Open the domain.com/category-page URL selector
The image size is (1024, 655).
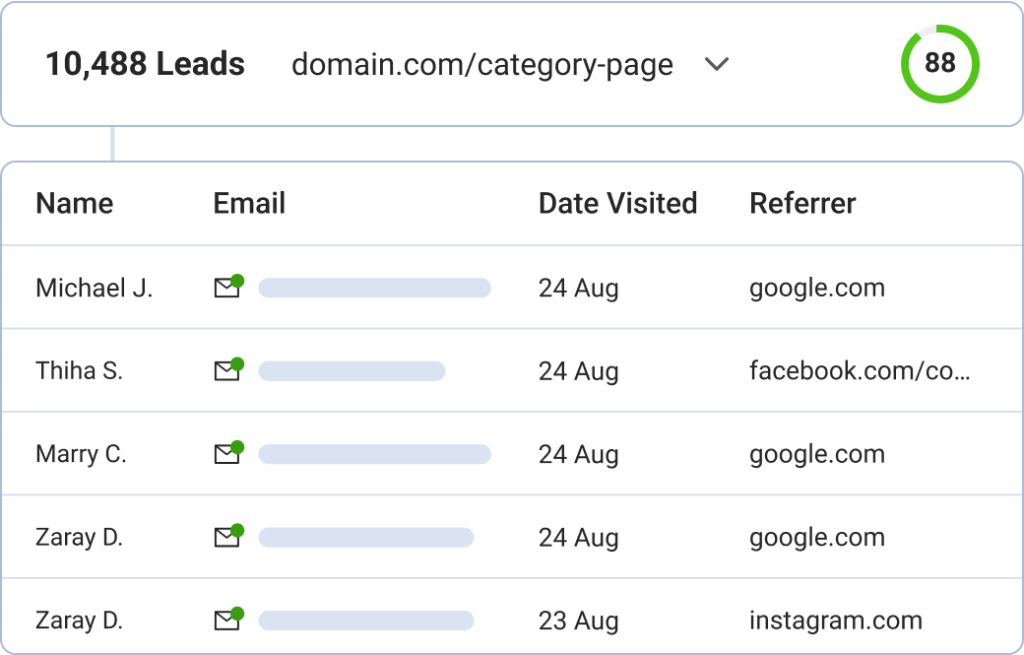(482, 65)
